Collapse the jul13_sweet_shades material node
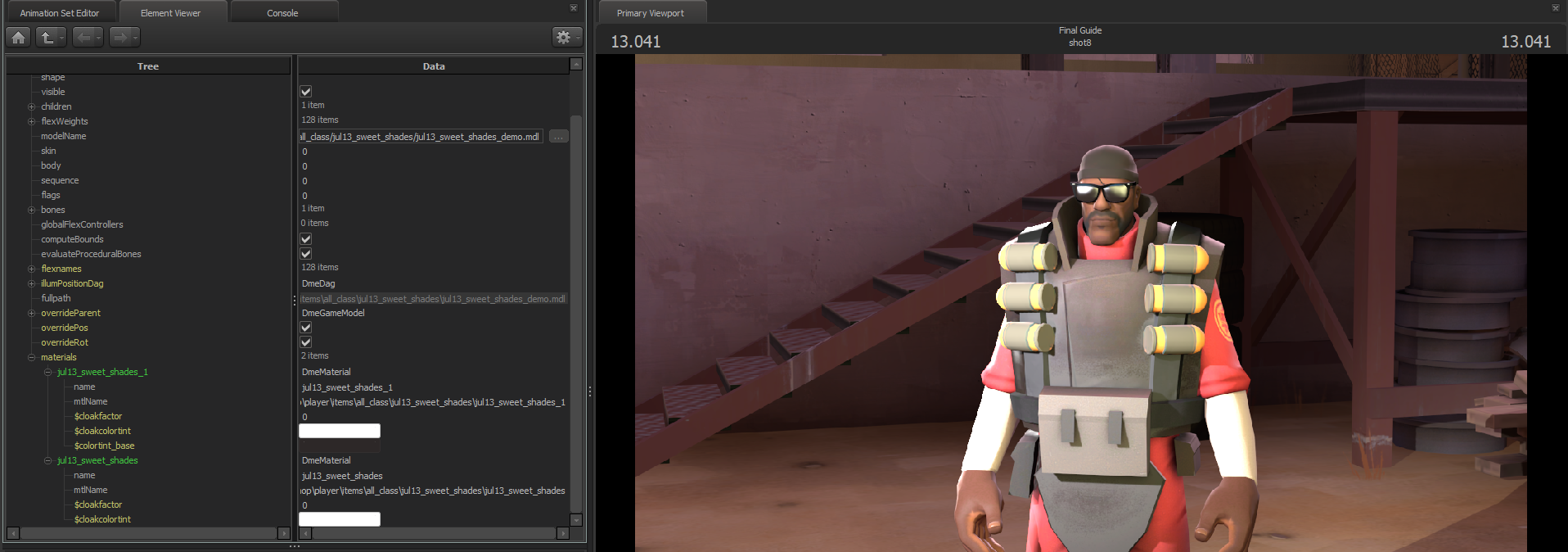Image resolution: width=1568 pixels, height=552 pixels. (x=48, y=460)
